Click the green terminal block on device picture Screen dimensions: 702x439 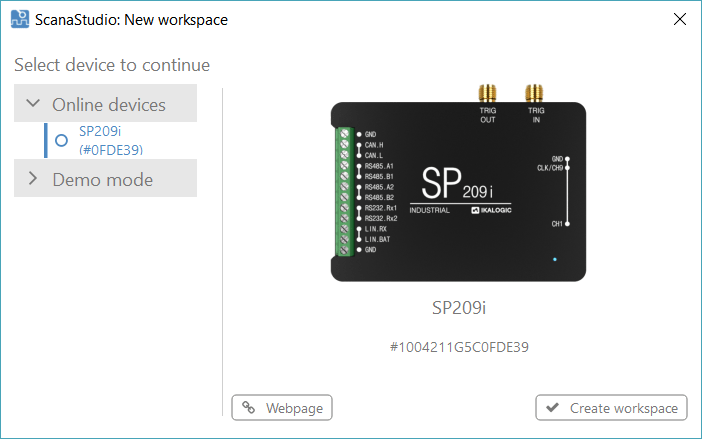click(347, 192)
